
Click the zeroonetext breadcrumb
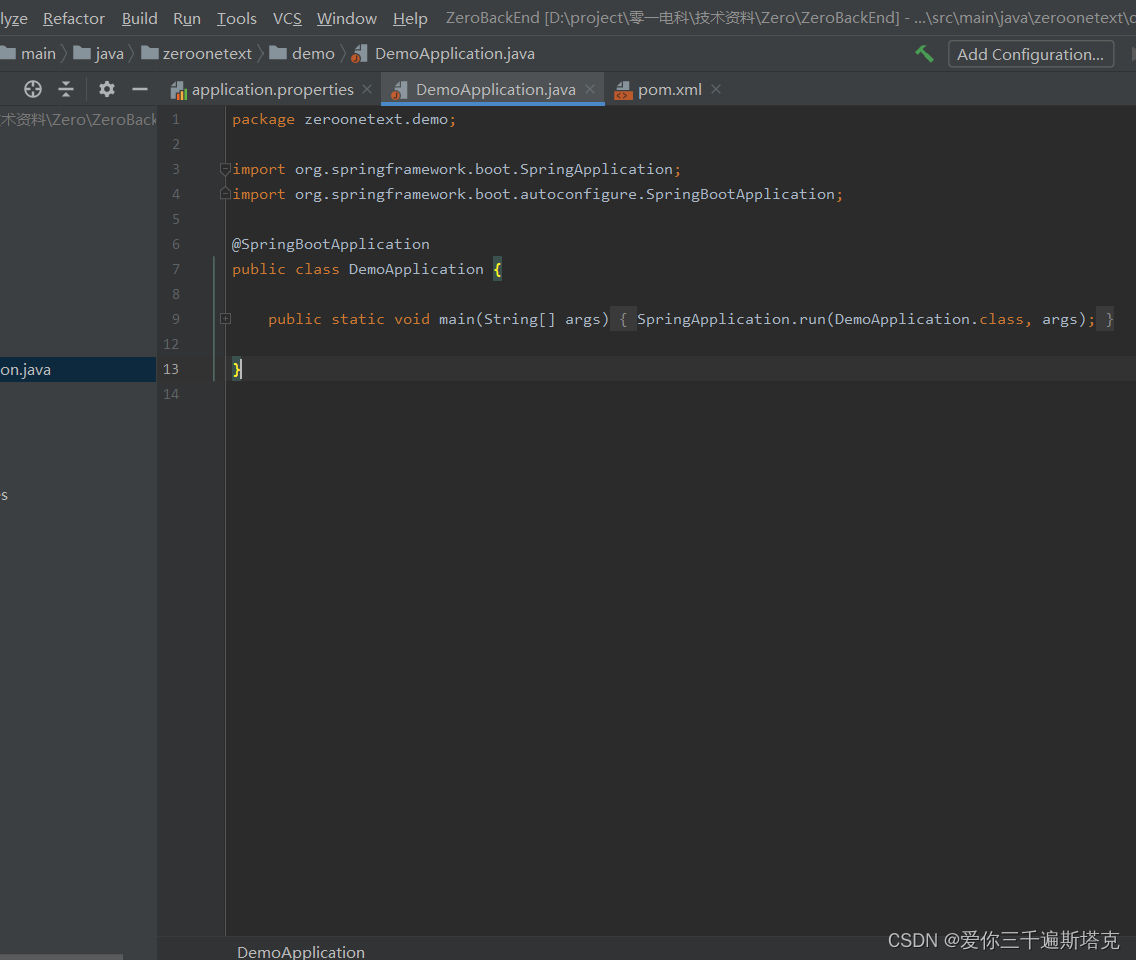[x=196, y=54]
